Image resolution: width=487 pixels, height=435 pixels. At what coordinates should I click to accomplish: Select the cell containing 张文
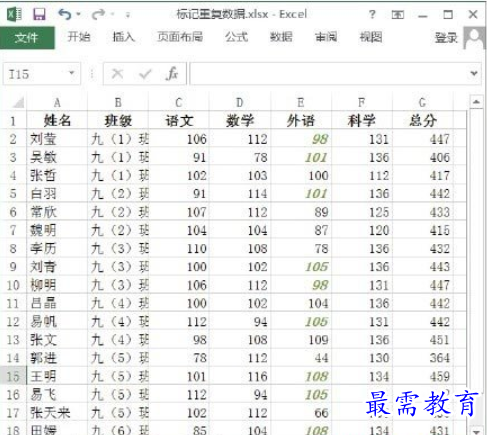57,340
